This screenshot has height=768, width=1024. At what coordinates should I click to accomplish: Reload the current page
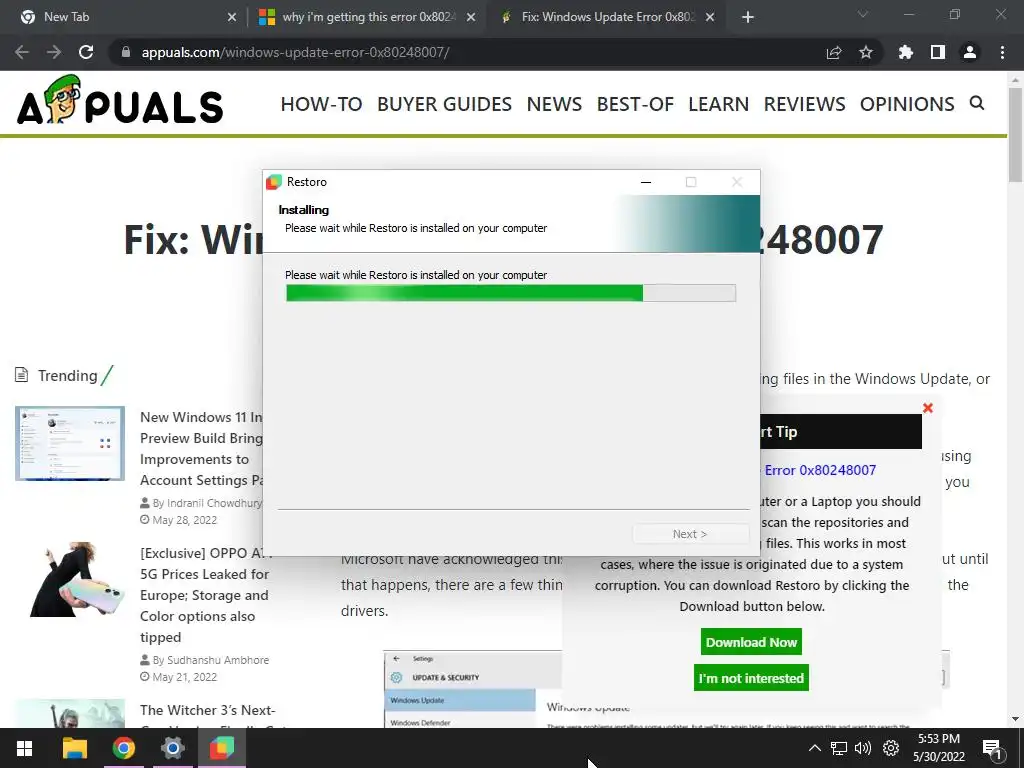click(86, 52)
